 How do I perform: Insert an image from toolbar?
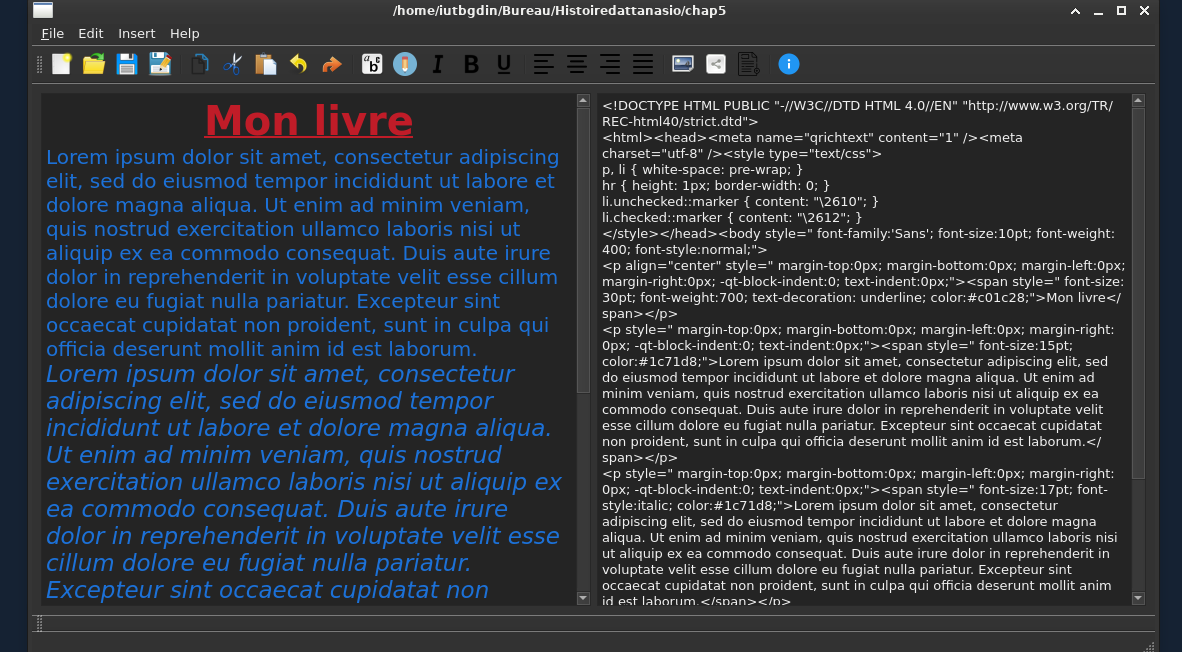(x=683, y=64)
